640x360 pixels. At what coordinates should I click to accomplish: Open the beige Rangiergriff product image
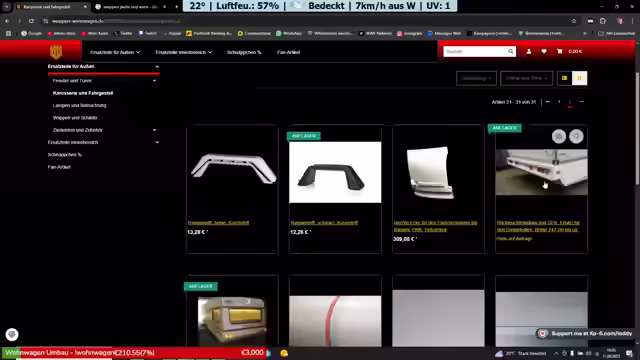233,169
